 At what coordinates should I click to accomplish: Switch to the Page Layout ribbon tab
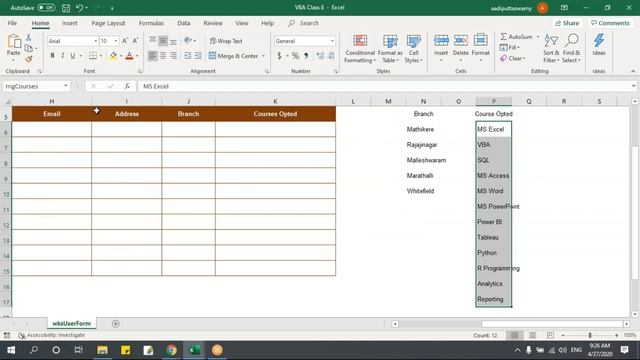pyautogui.click(x=108, y=23)
